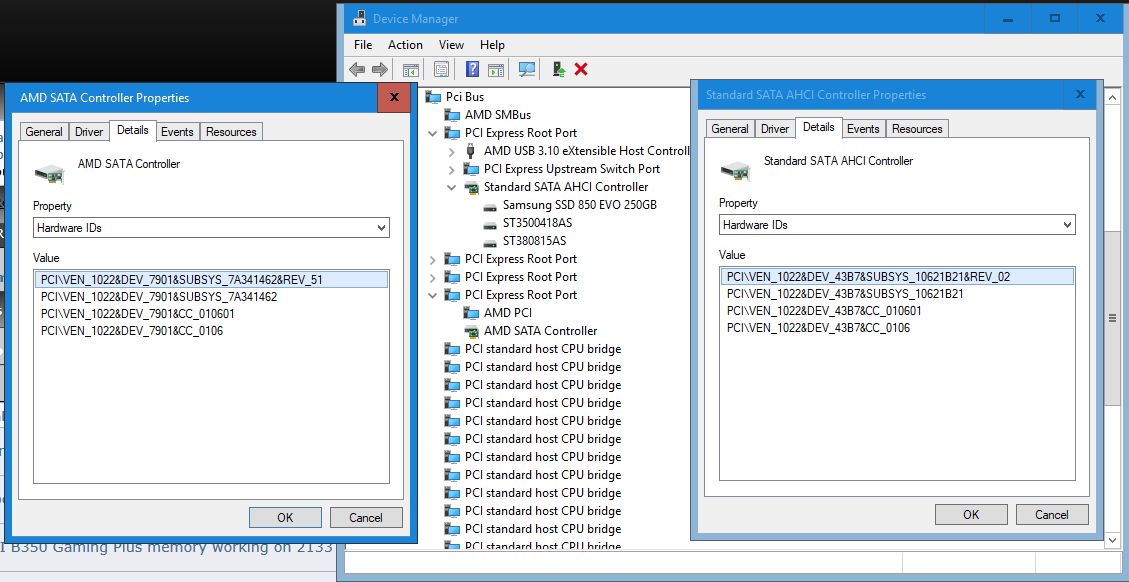Screen dimensions: 1129x582
Task: Select Samsung SSD 850 EVO 250GB tree item
Action: [x=580, y=205]
